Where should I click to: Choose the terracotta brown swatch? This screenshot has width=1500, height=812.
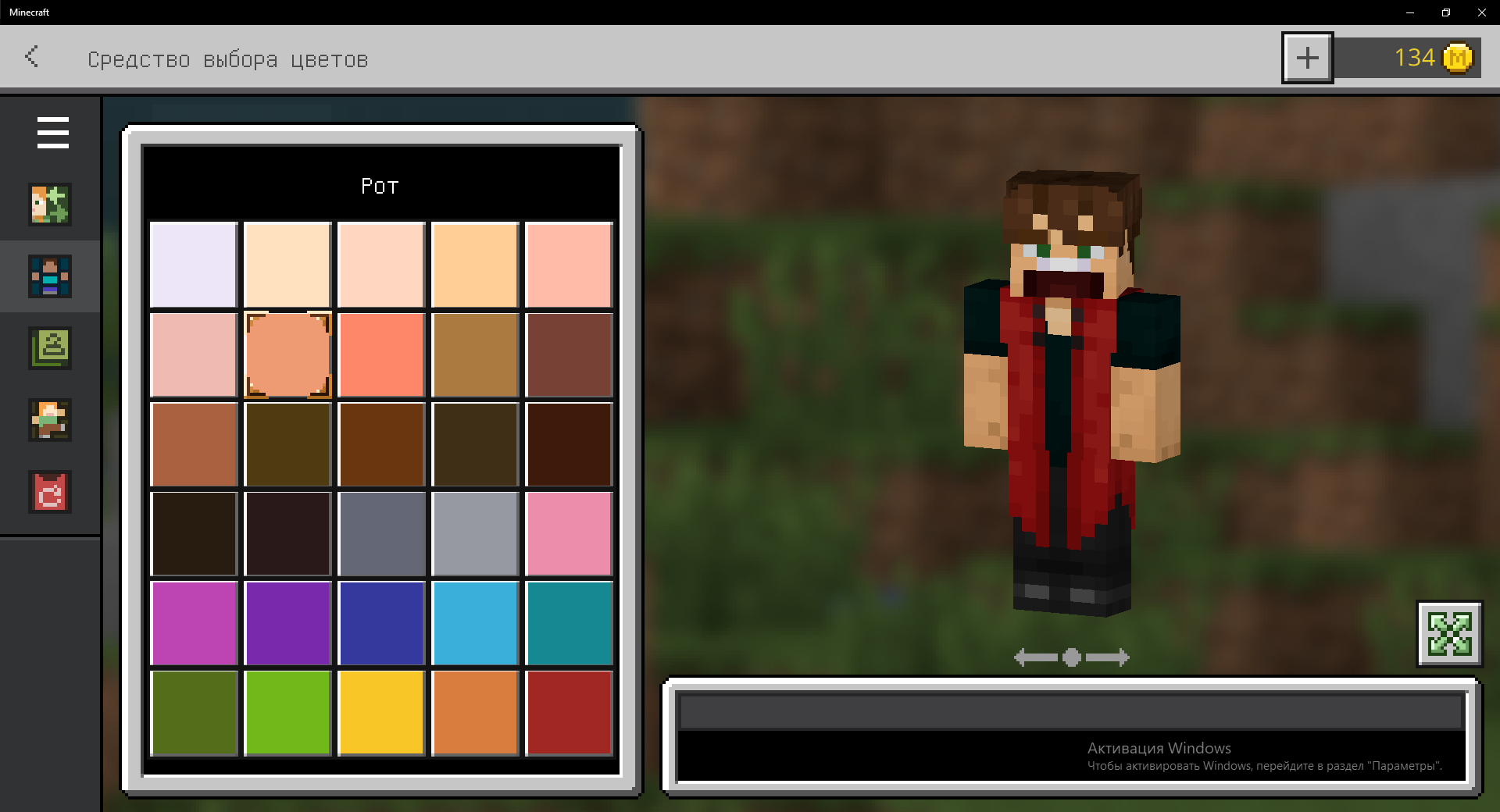tap(194, 444)
